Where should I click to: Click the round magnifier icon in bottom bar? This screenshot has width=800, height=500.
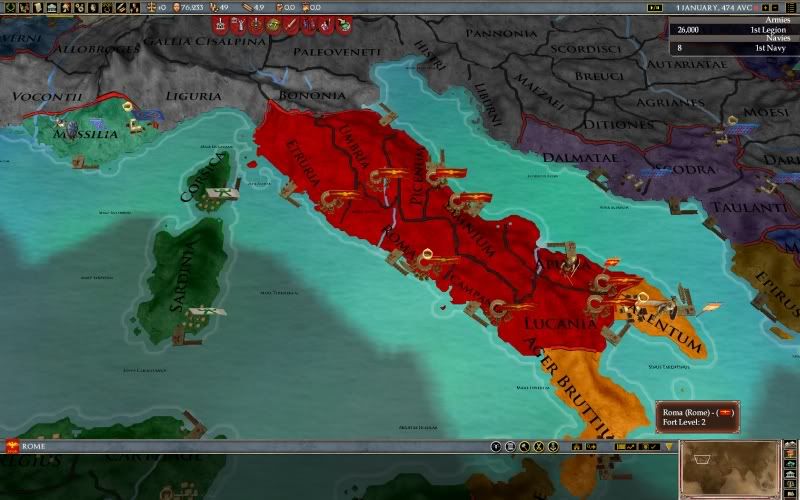524,447
